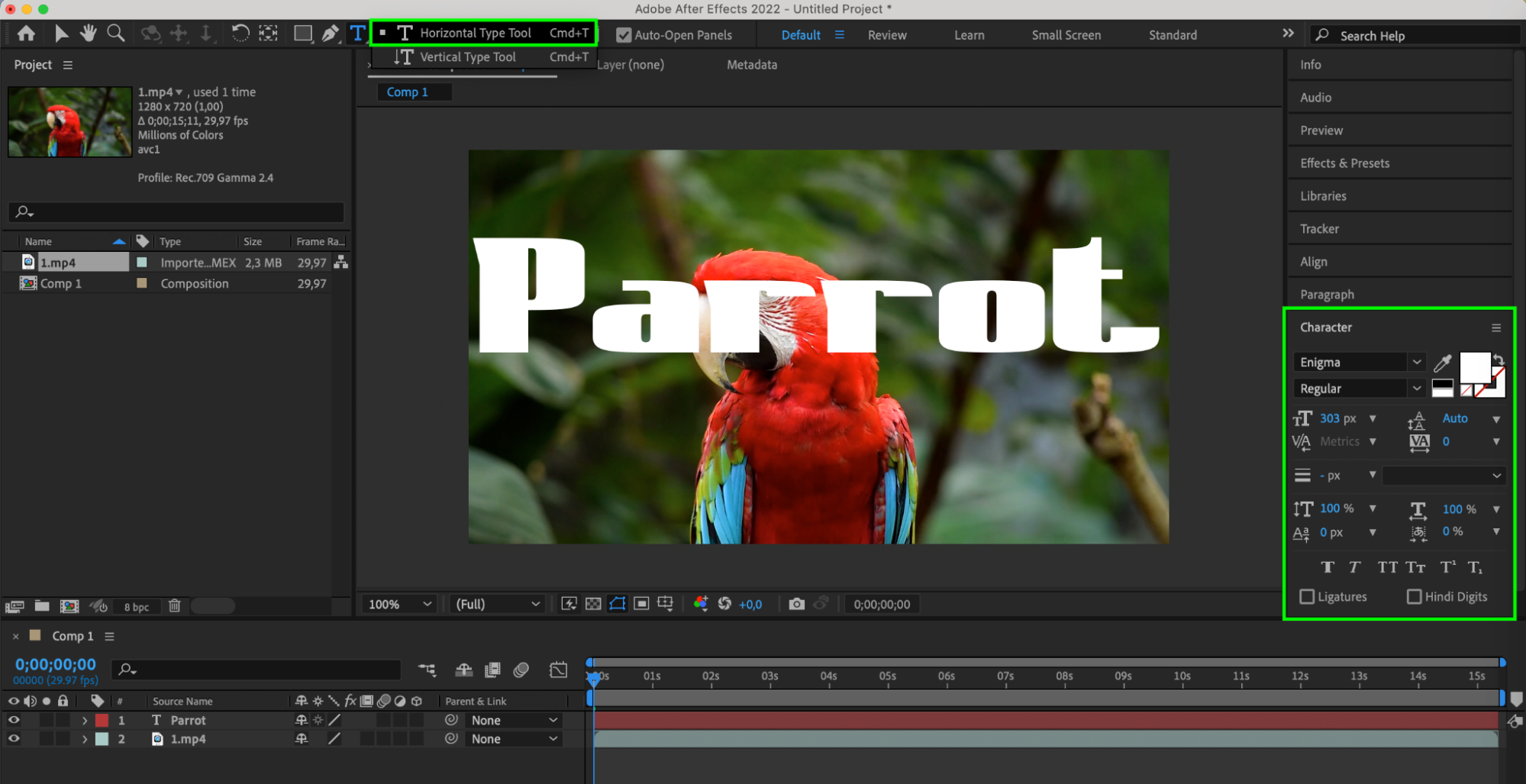
Task: Click the eyedropper in the Character panel
Action: pos(1442,363)
